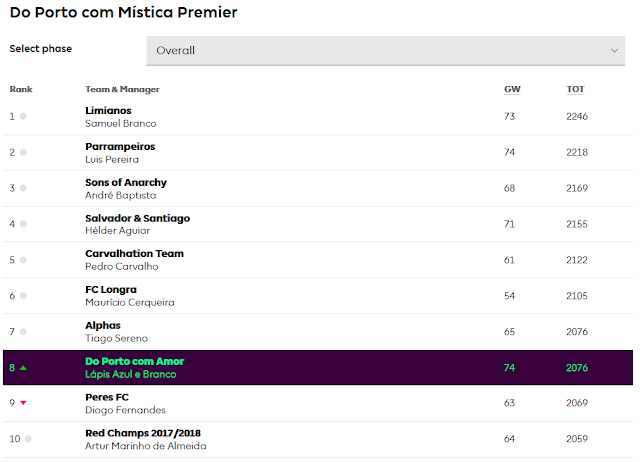This screenshot has width=640, height=462.
Task: Click the grey dot beside rank 7
Action: point(23,332)
